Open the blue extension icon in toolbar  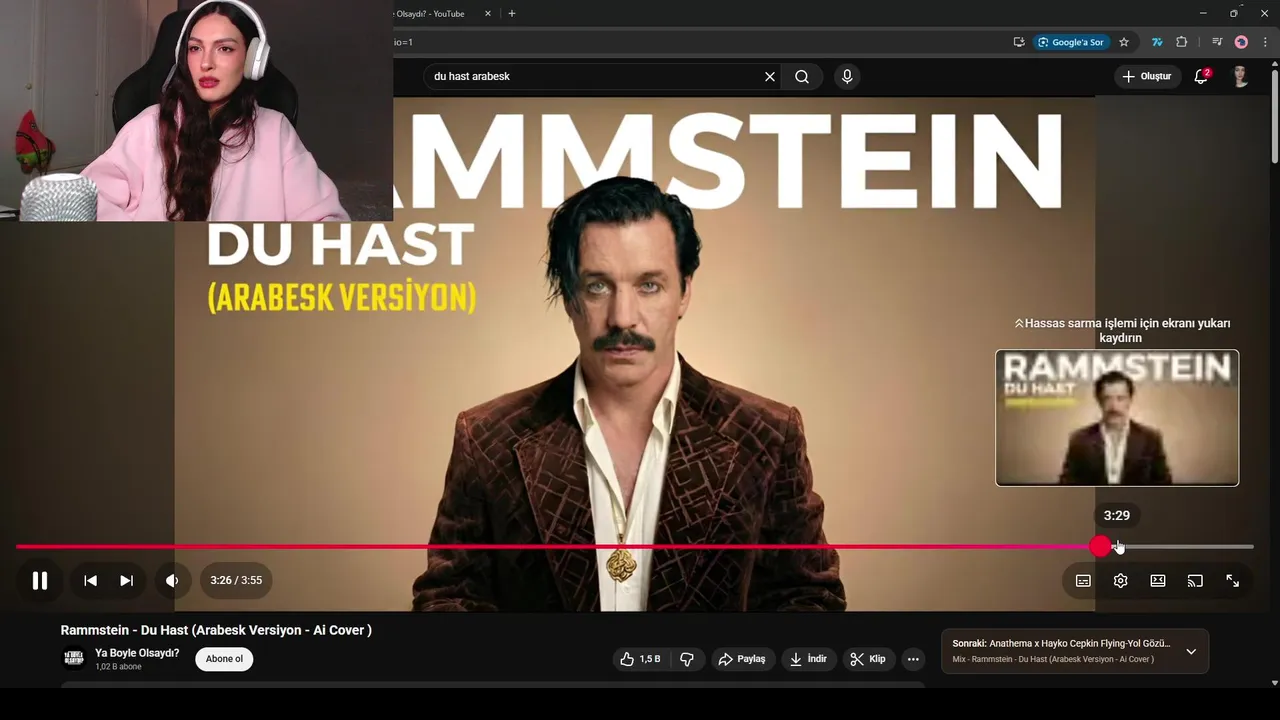[x=1157, y=42]
